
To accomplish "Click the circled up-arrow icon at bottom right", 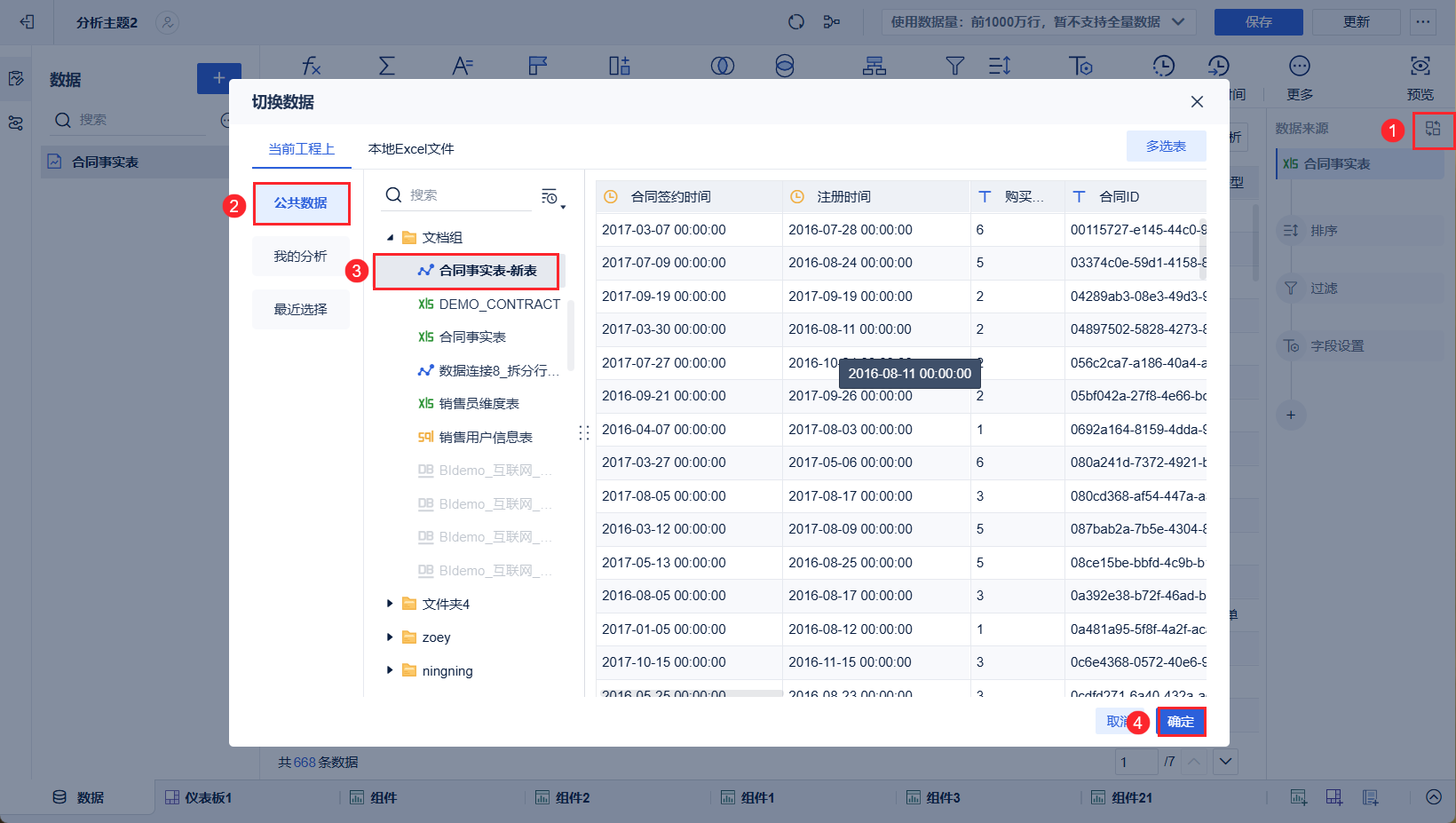I will tap(1434, 797).
